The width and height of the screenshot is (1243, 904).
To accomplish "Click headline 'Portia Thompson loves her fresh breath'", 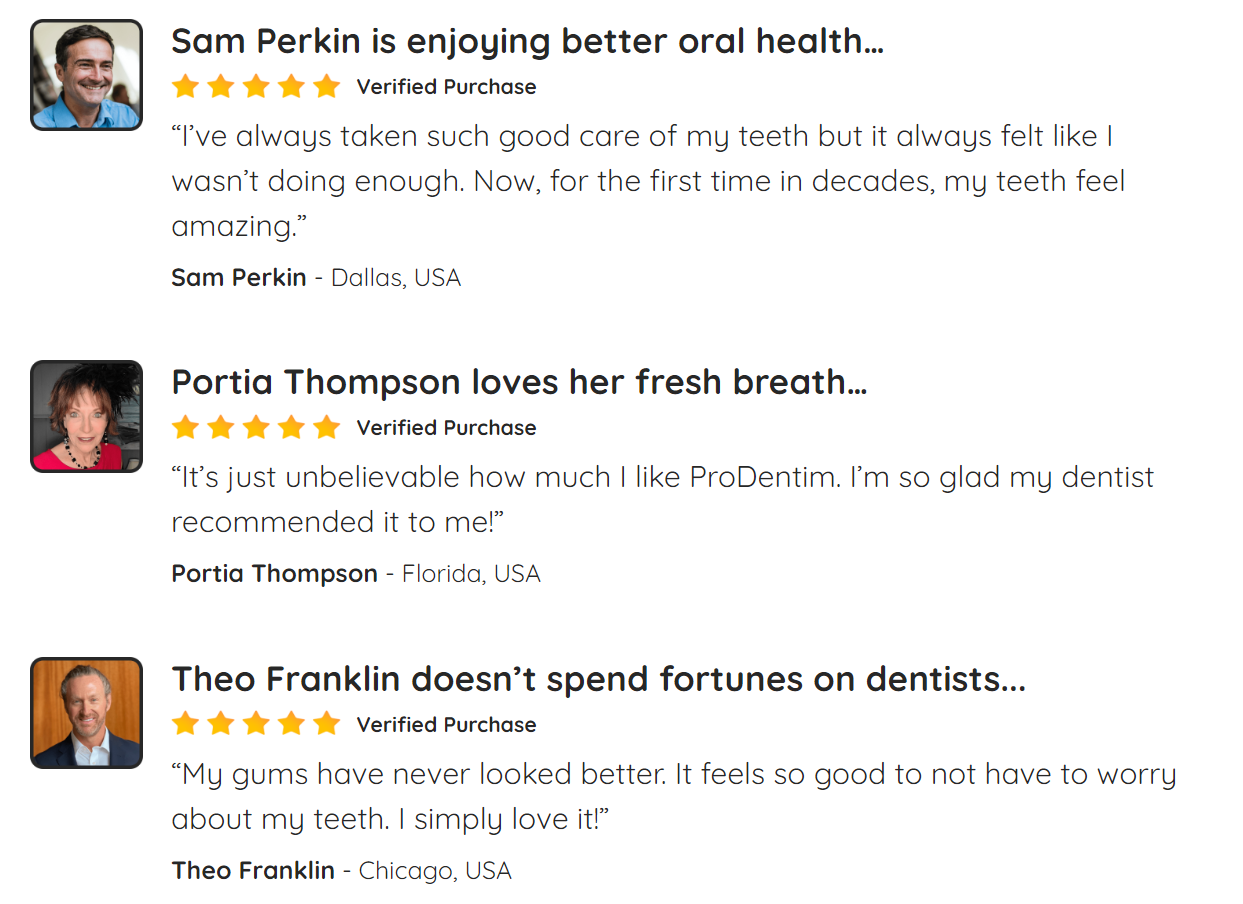I will pyautogui.click(x=519, y=383).
